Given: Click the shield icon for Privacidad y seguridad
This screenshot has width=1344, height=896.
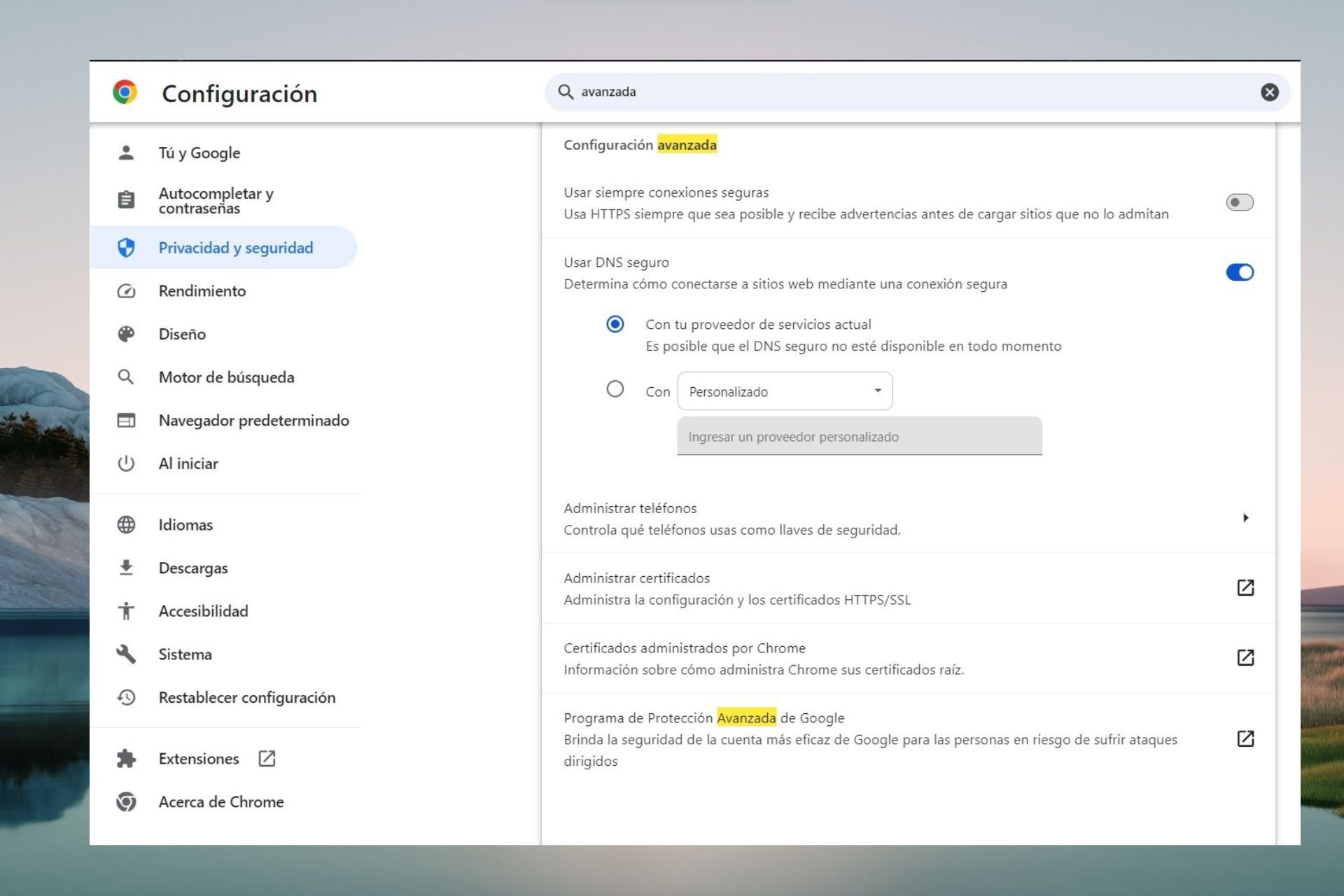Looking at the screenshot, I should [126, 248].
